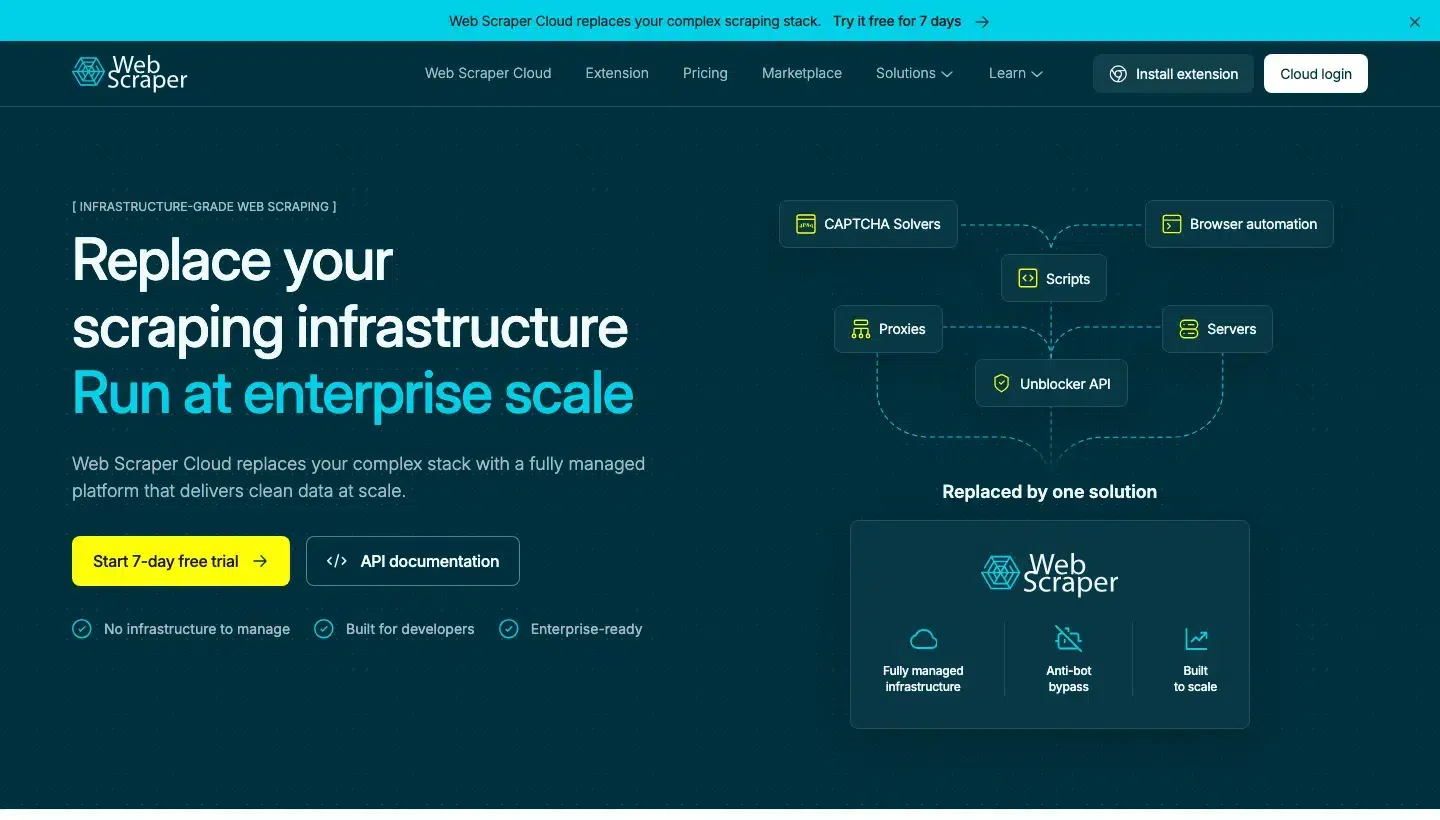Image resolution: width=1440 pixels, height=820 pixels.
Task: Open the Pricing page
Action: pyautogui.click(x=705, y=73)
